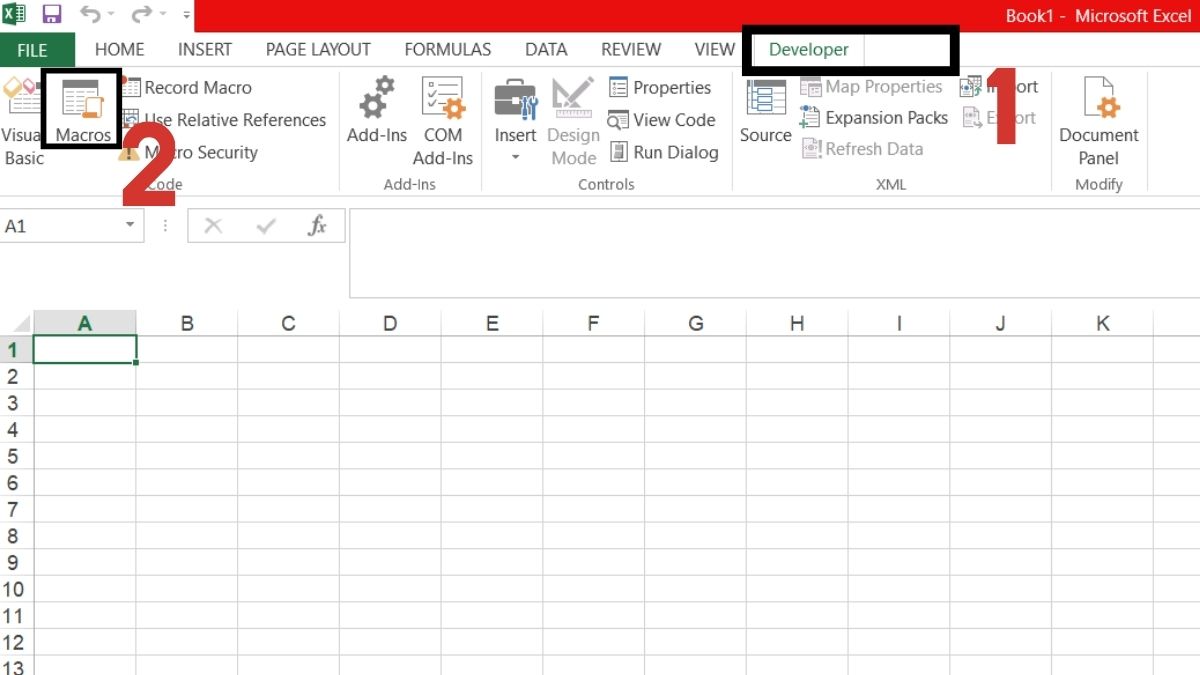Screen dimensions: 1200x675
Task: Open the Visual Basic editor
Action: (21, 120)
